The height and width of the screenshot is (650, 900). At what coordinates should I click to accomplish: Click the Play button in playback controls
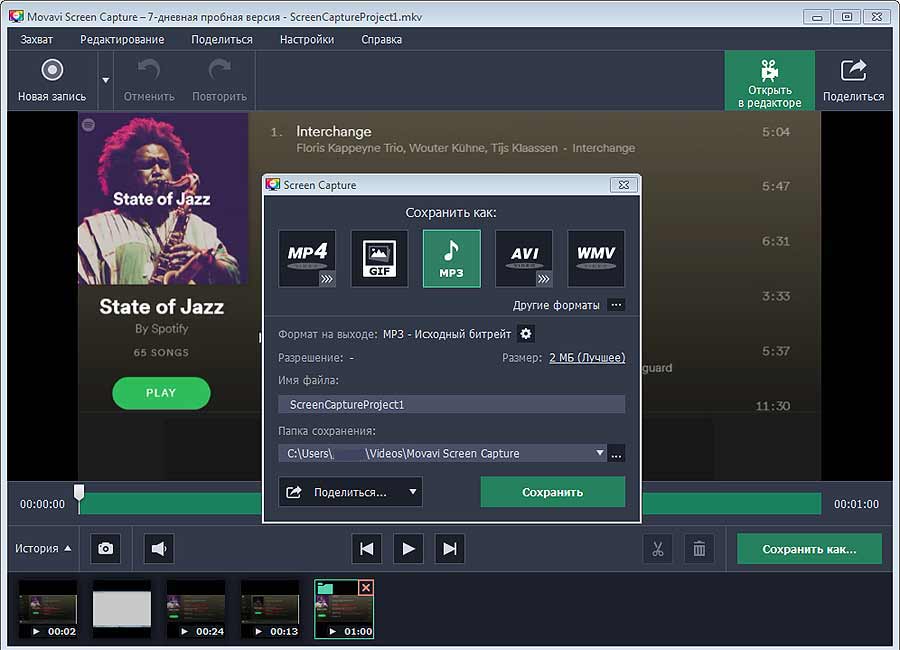[x=408, y=548]
